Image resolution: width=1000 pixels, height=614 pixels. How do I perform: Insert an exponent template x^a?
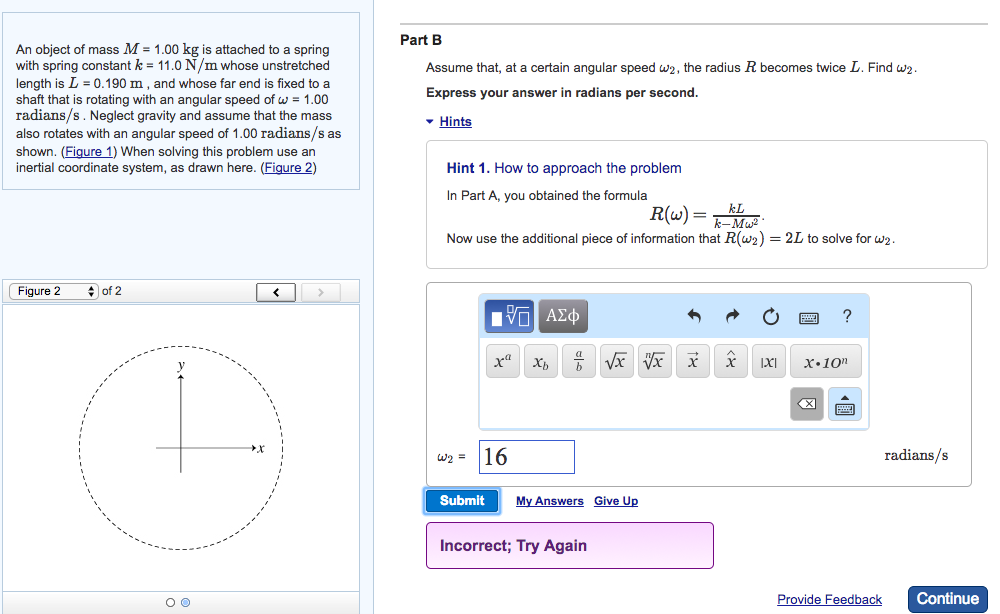click(x=502, y=361)
